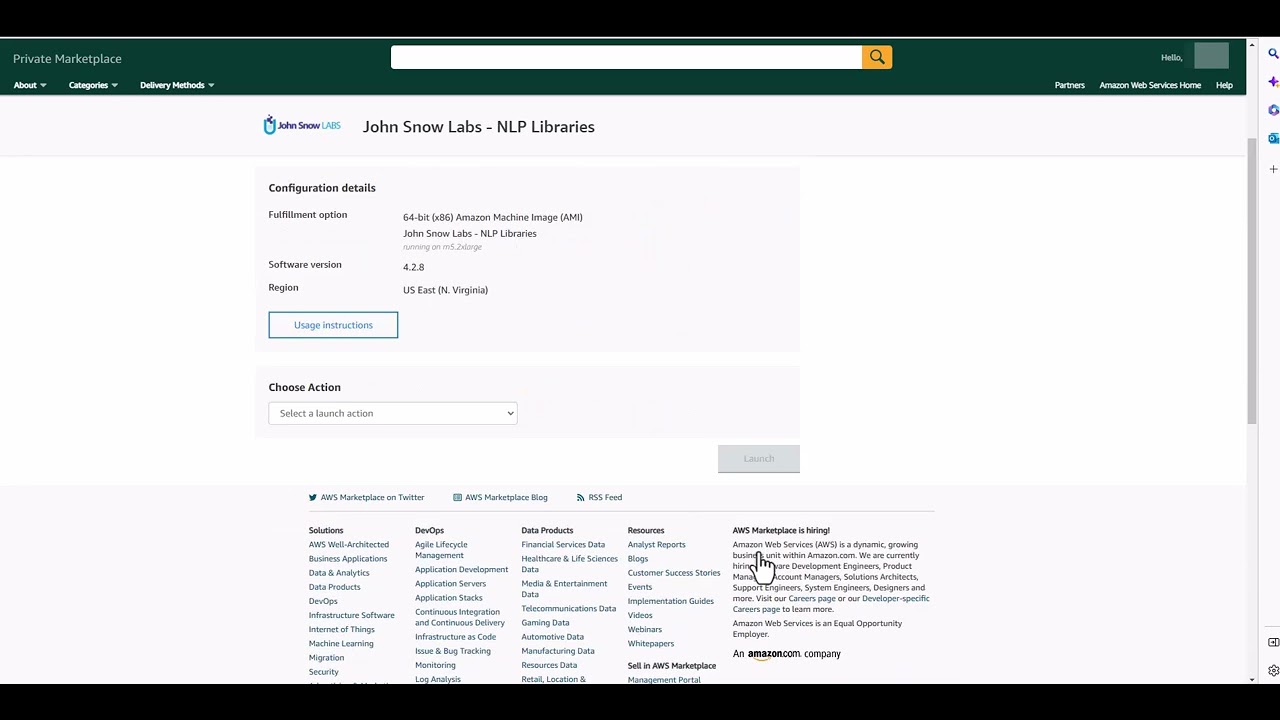Open Telecommunications Data link

pos(568,609)
